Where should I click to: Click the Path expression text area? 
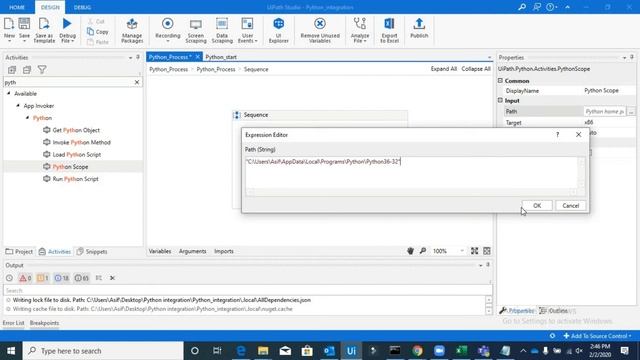411,173
